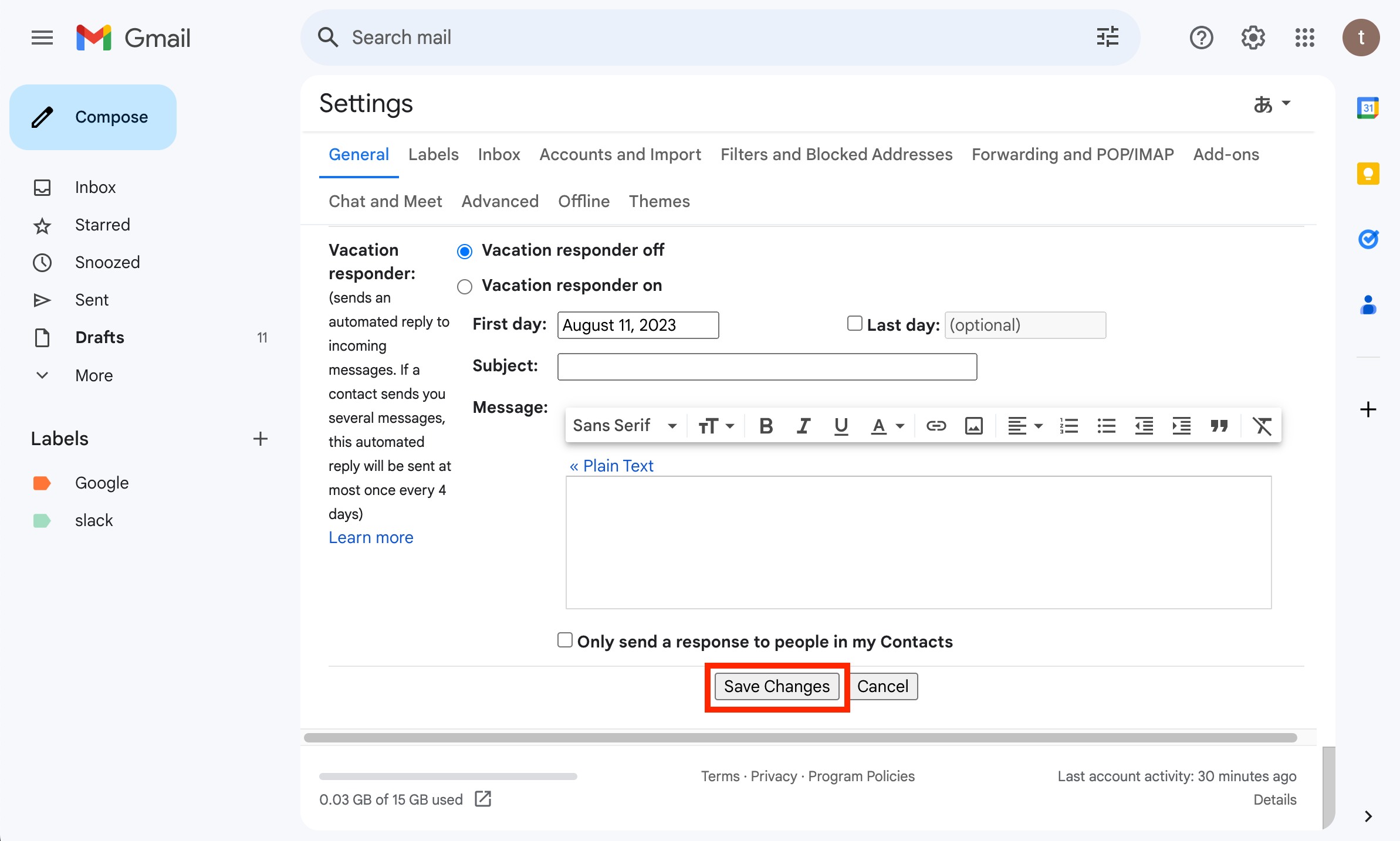Show search options filter icon

(1107, 38)
